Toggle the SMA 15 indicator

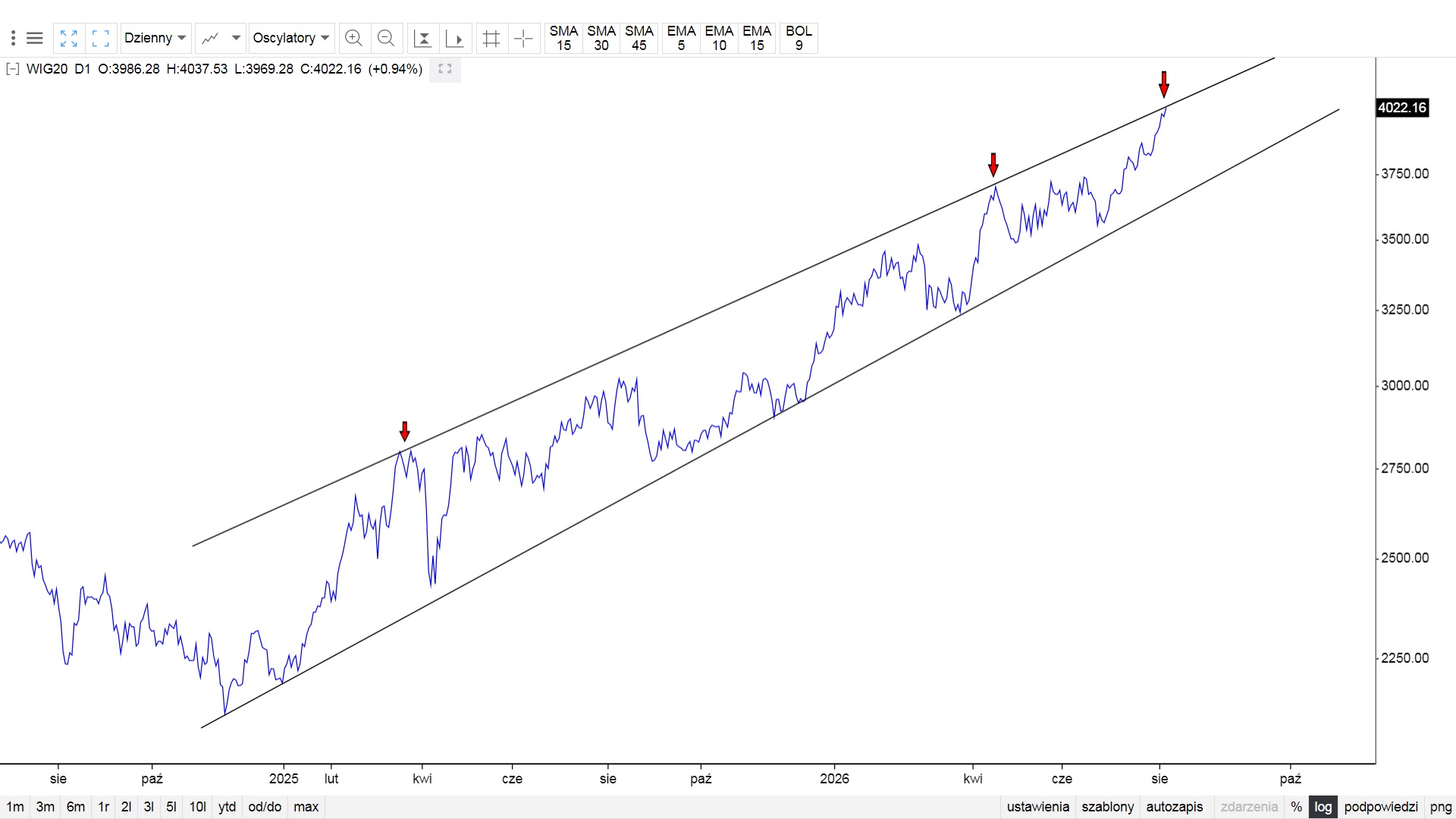[563, 38]
